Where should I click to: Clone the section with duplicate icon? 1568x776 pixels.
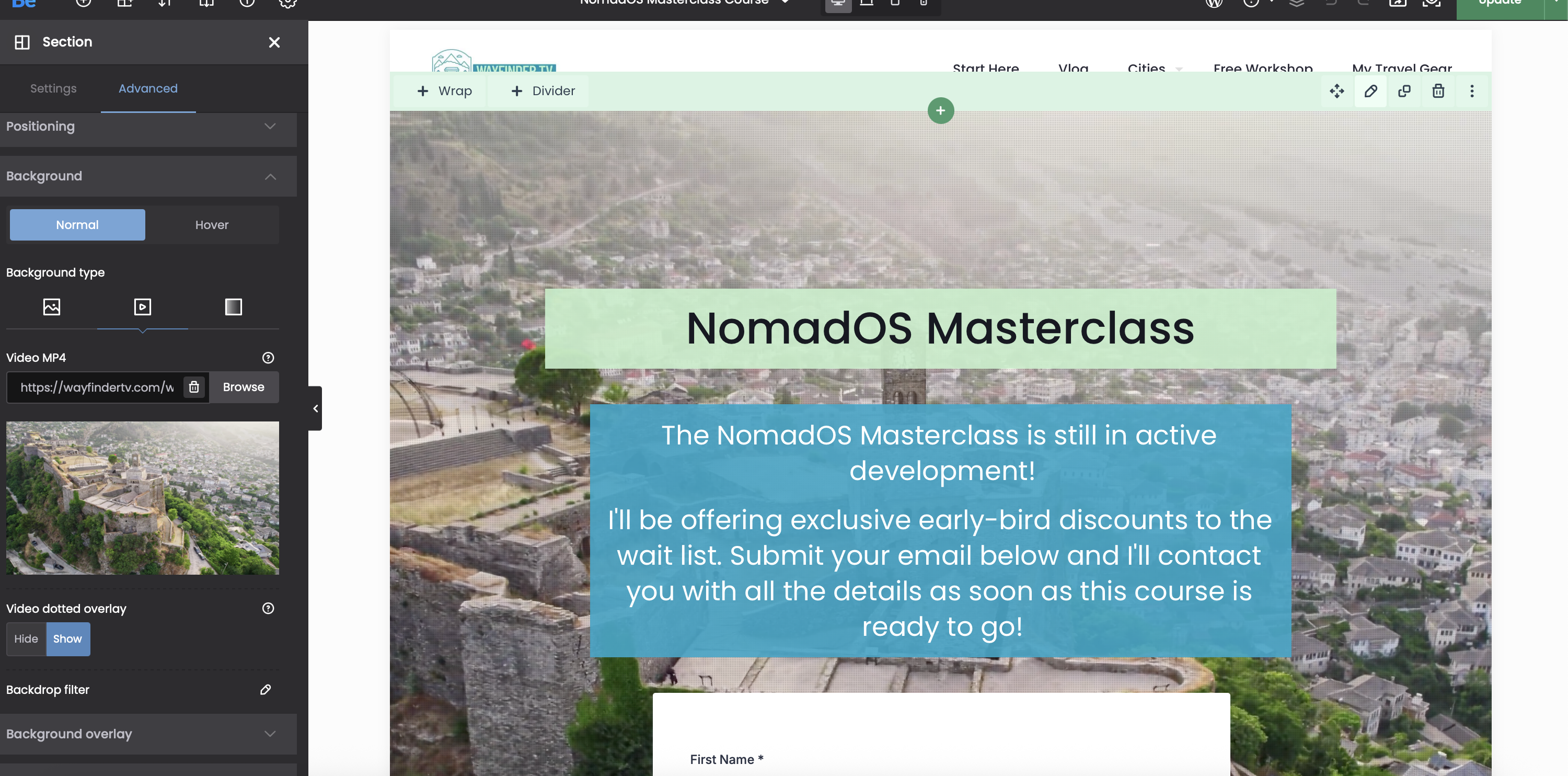1404,92
